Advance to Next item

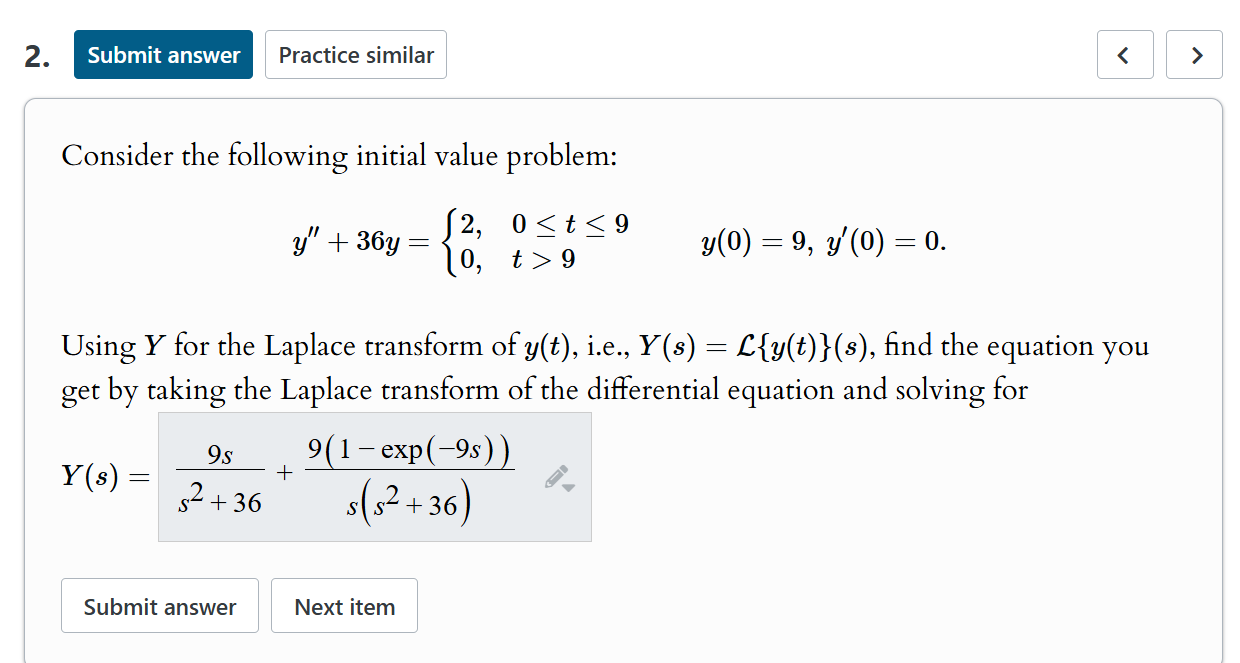click(x=344, y=605)
